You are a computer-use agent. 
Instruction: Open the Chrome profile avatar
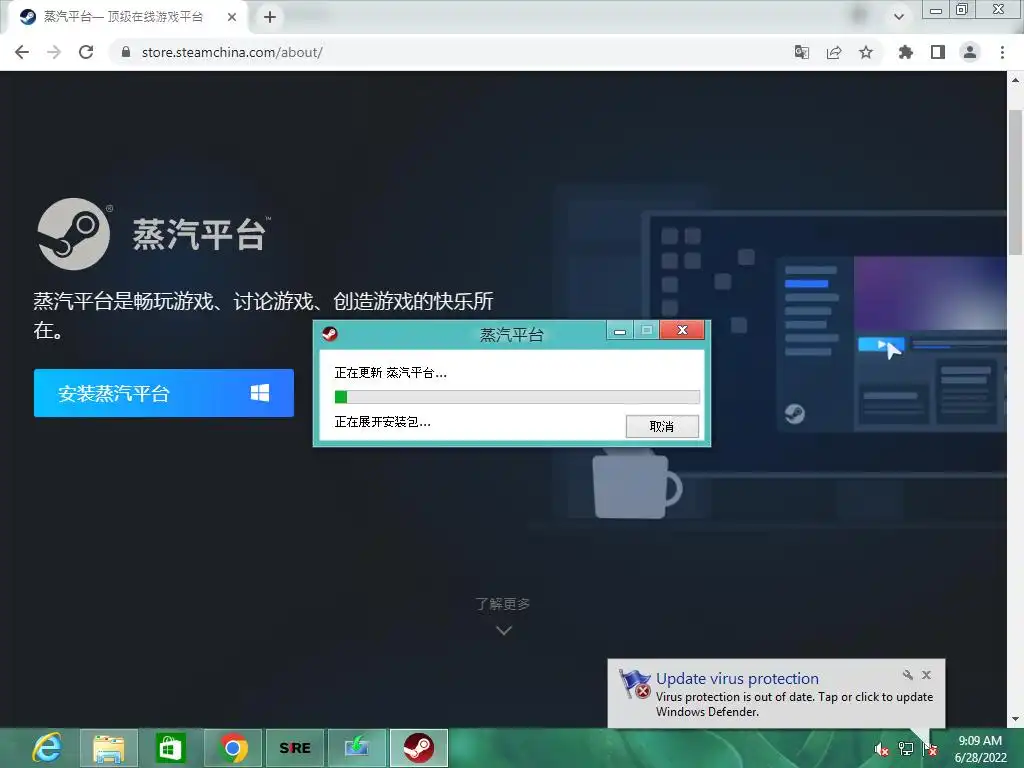click(x=970, y=52)
